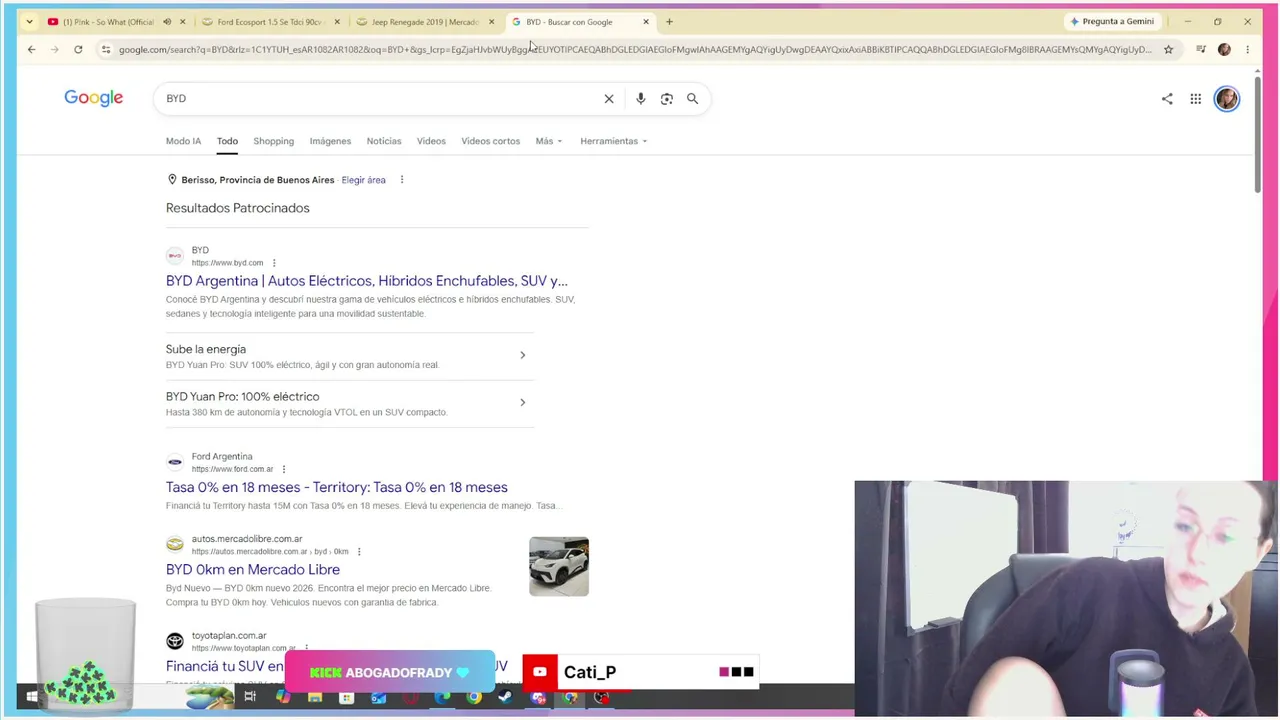Click the browser address bar URL
1280x720 pixels.
(635, 49)
